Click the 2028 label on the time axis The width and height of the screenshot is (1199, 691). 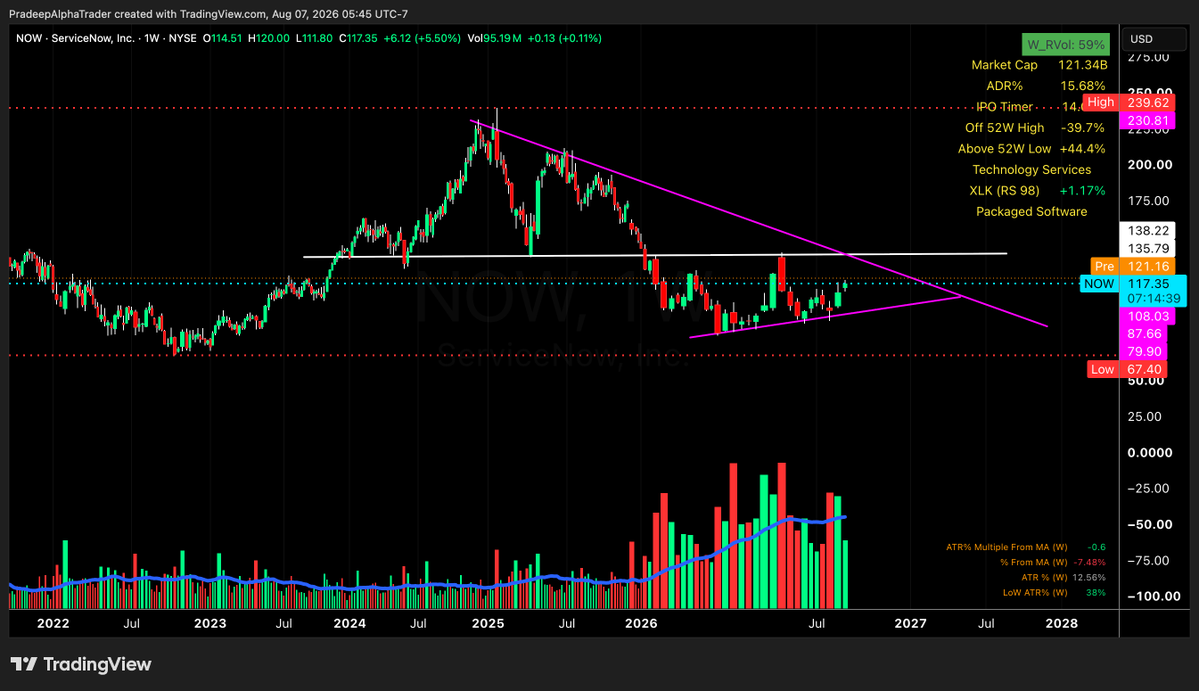pyautogui.click(x=1062, y=624)
